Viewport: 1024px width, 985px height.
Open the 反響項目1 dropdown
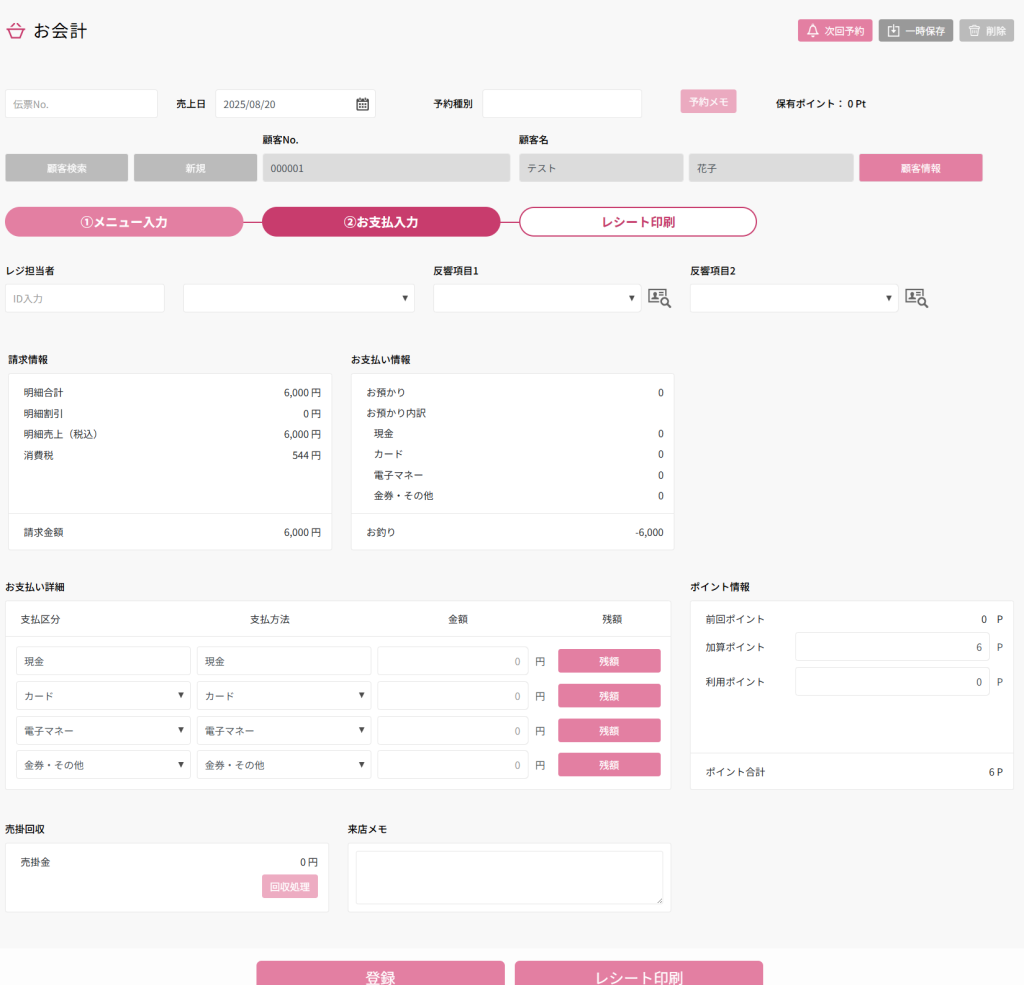tap(537, 298)
